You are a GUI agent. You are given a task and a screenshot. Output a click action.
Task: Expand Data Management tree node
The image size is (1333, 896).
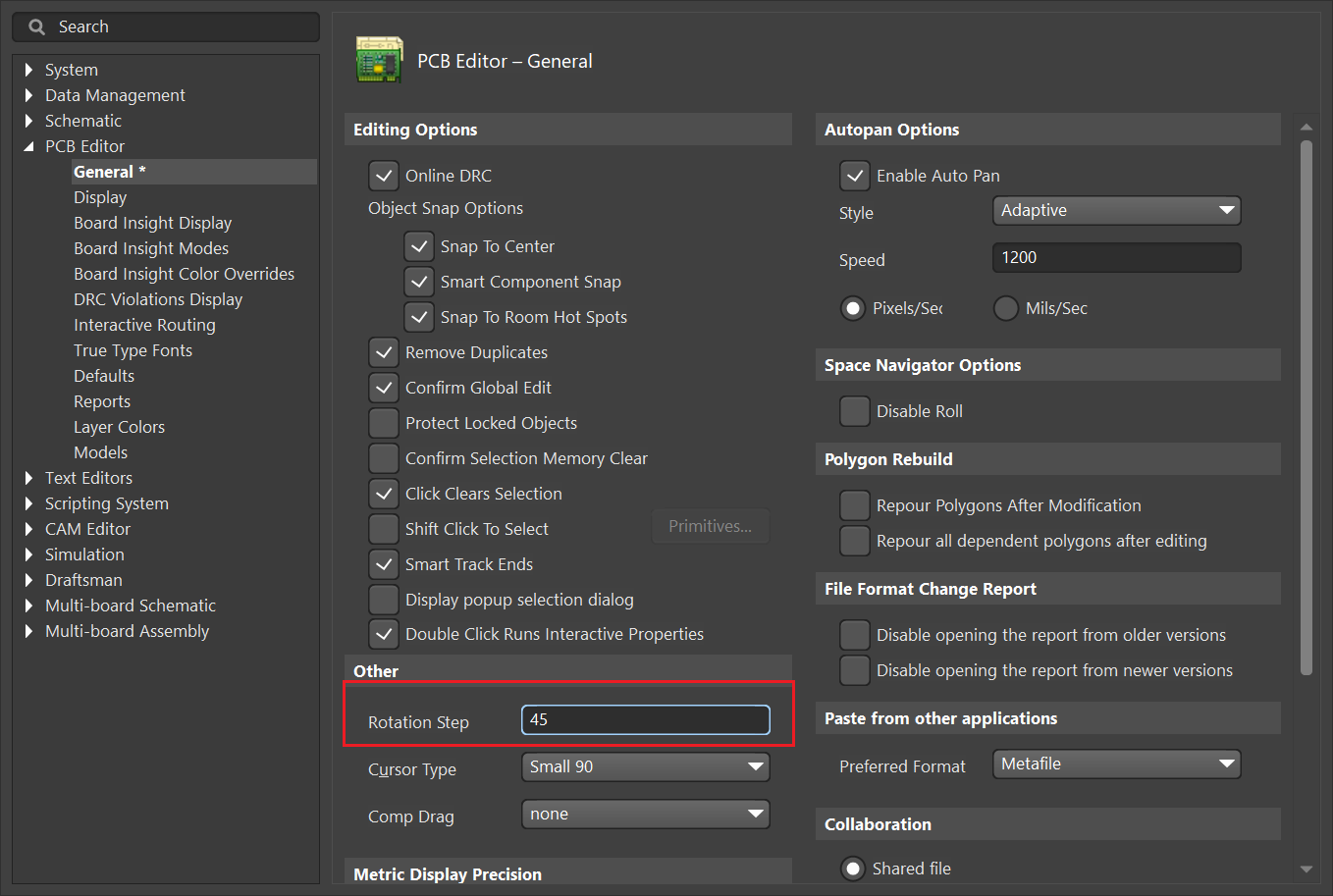[x=28, y=95]
